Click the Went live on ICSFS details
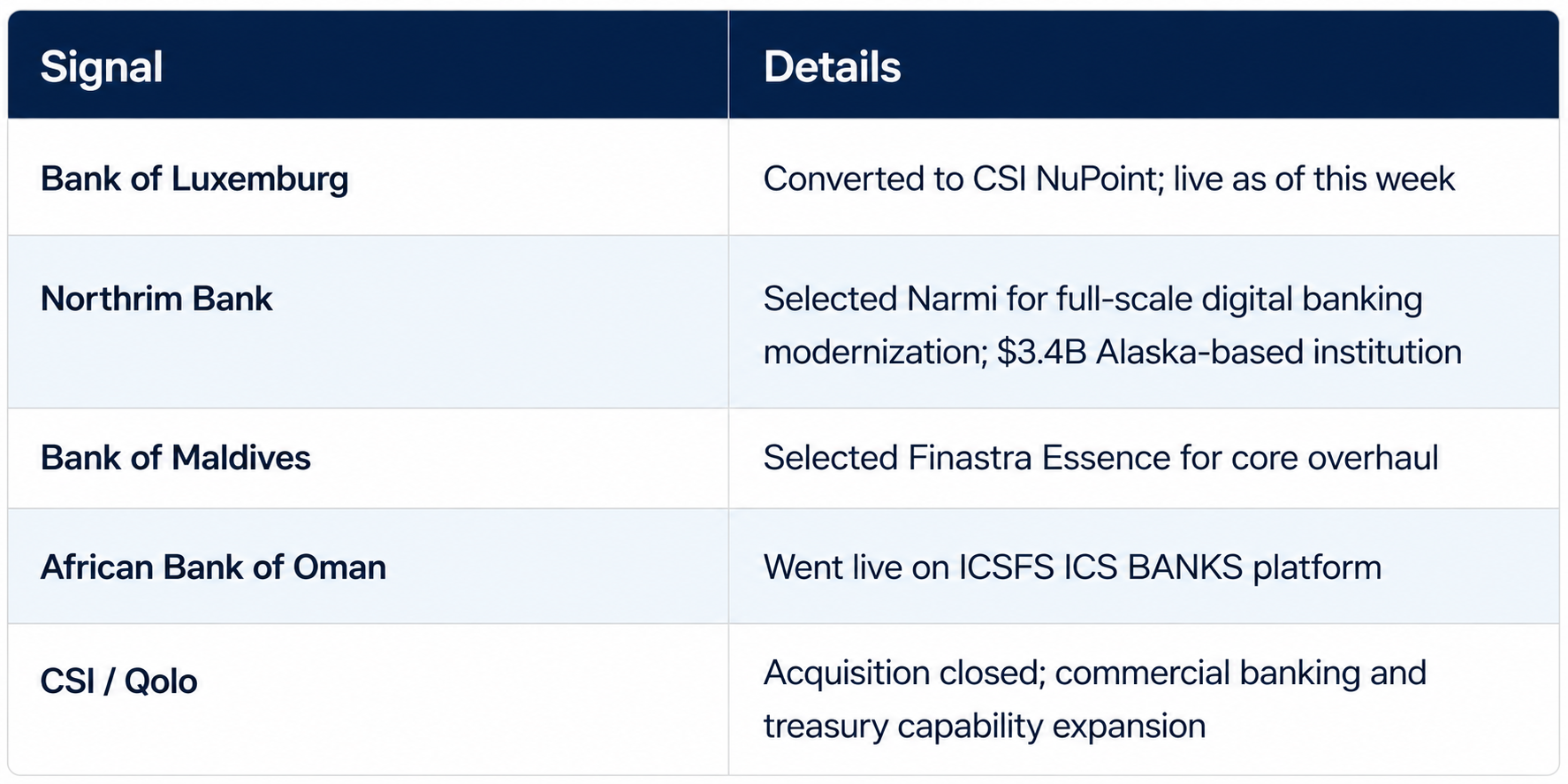1568x784 pixels. 1072,567
